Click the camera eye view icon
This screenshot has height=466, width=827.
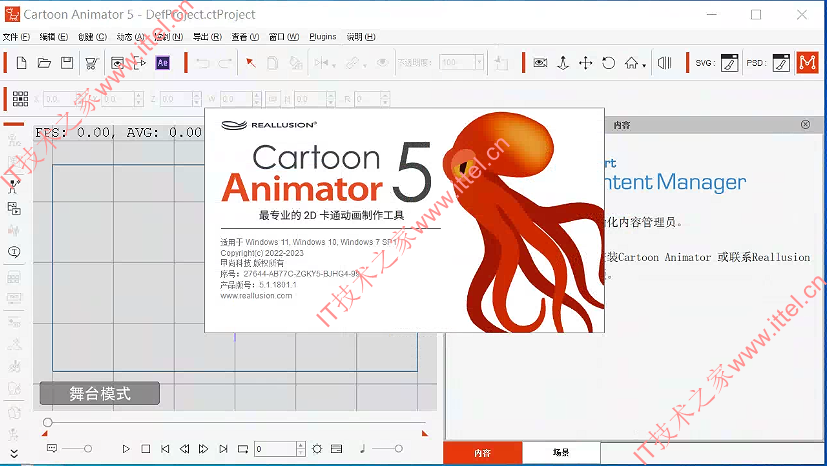(540, 63)
